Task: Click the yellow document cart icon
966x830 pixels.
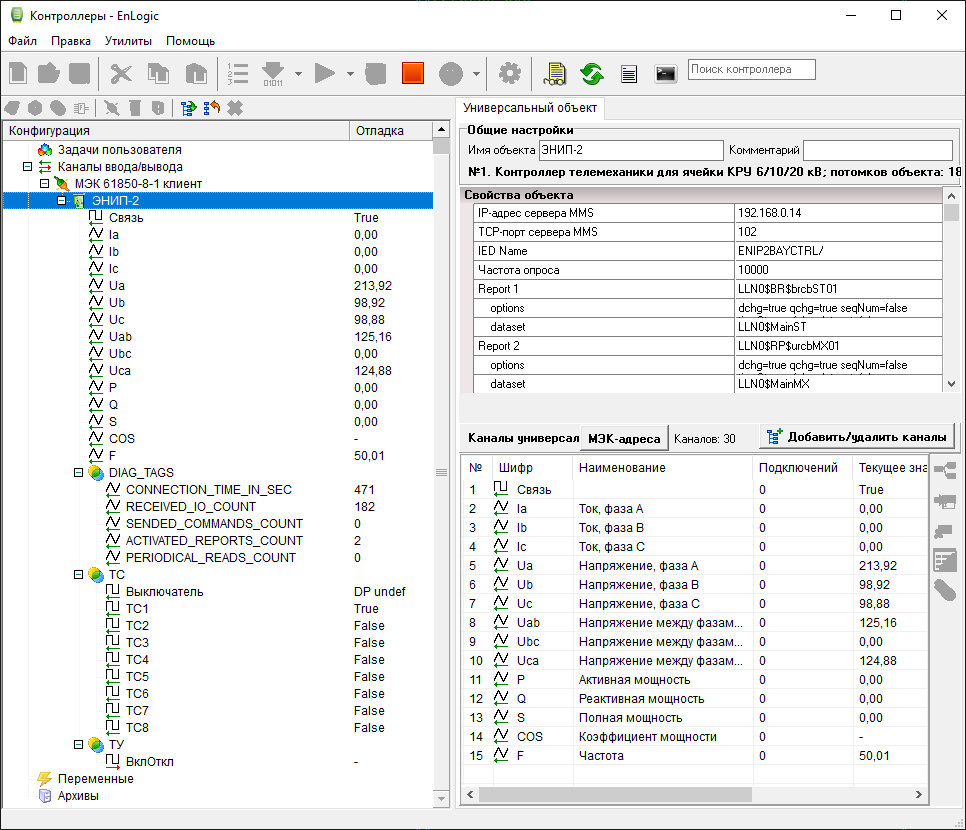Action: pyautogui.click(x=555, y=73)
